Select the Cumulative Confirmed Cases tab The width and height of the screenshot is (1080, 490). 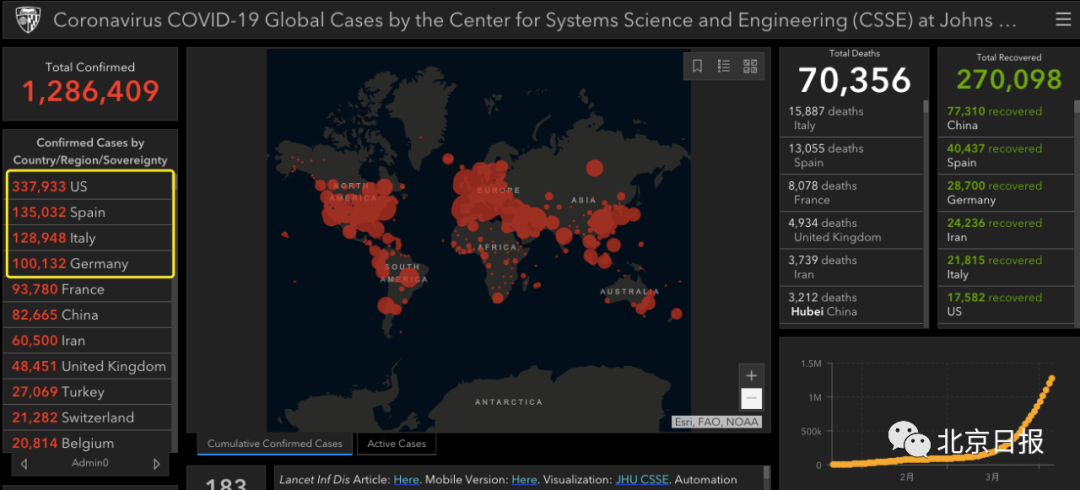(274, 444)
